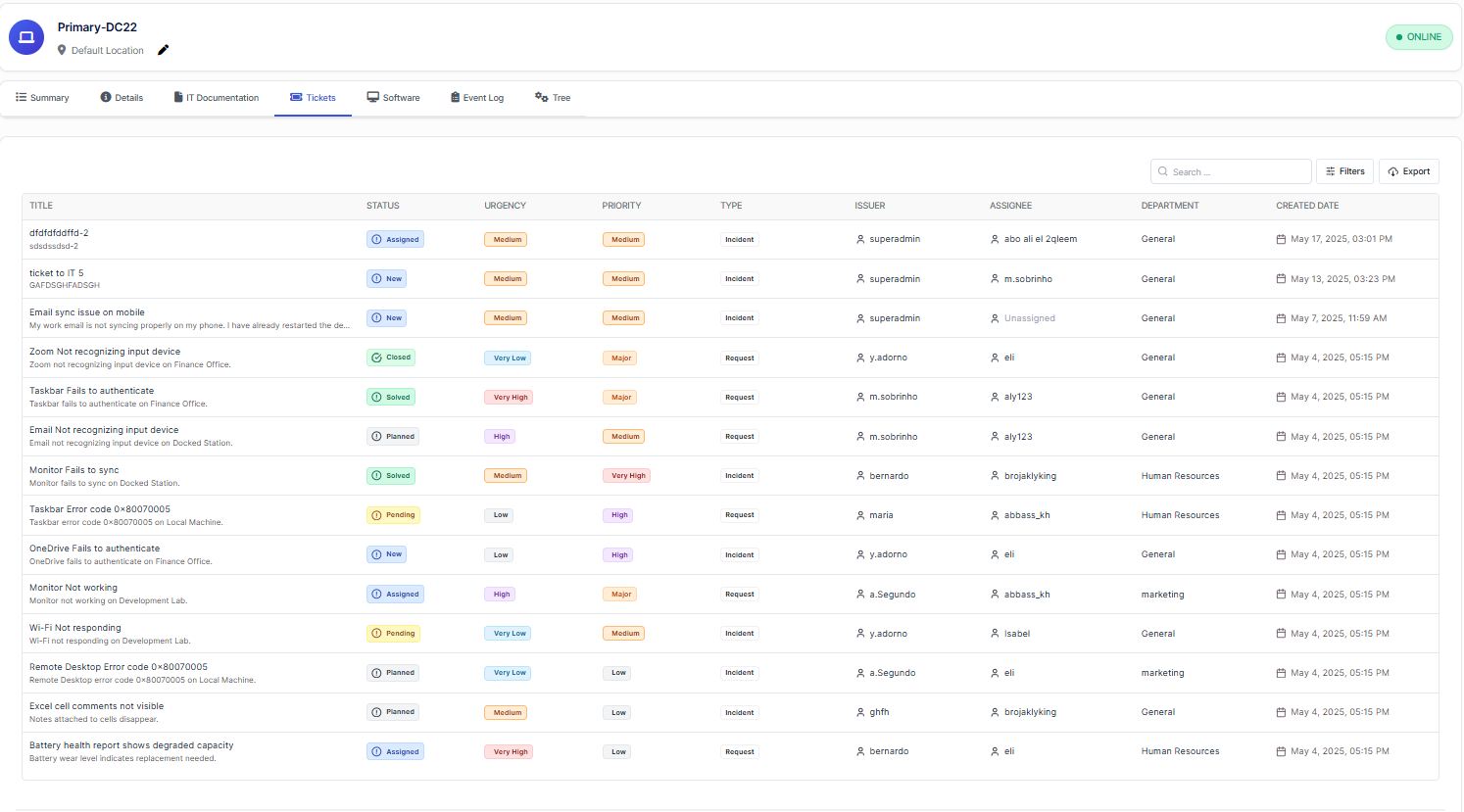Open 'Email sync issue on mobile' ticket
Screen dimensions: 1464x812
87,312
